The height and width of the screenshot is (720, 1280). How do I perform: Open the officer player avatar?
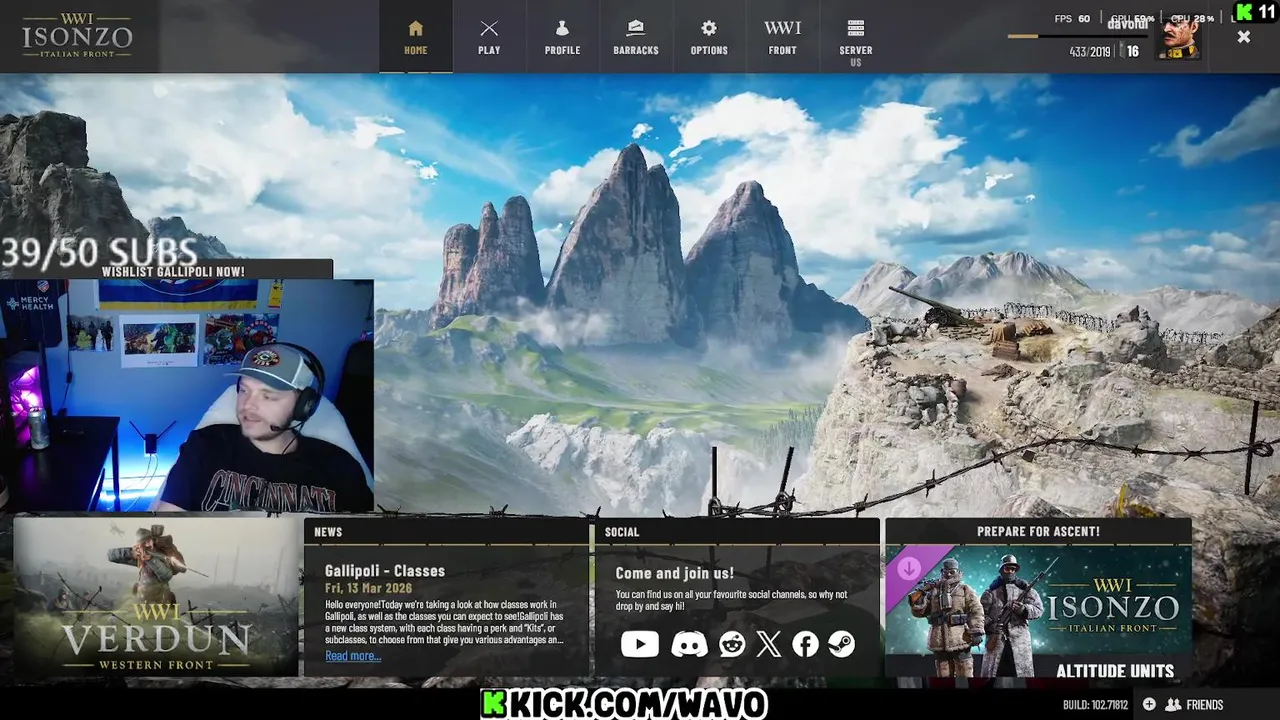click(1179, 38)
